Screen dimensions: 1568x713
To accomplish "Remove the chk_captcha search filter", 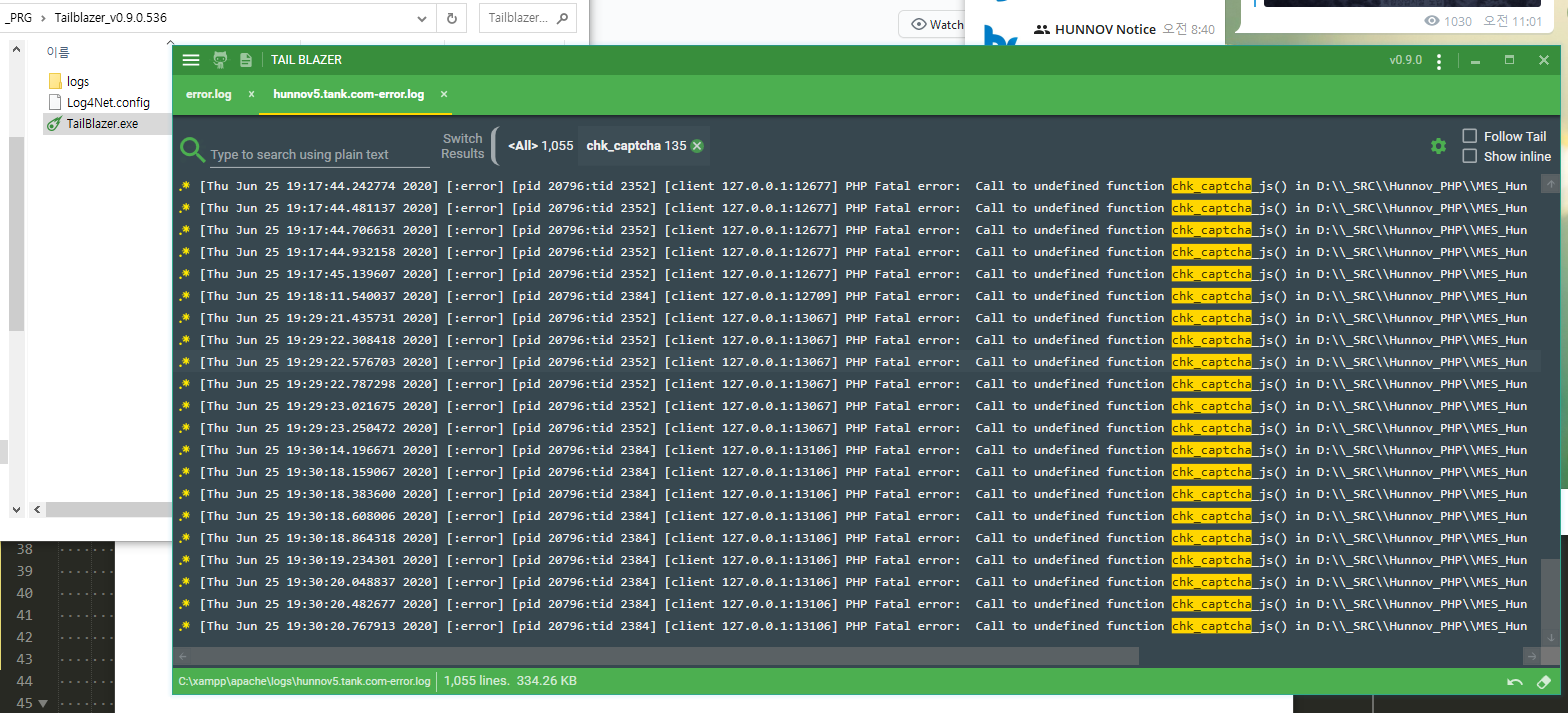I will (697, 146).
